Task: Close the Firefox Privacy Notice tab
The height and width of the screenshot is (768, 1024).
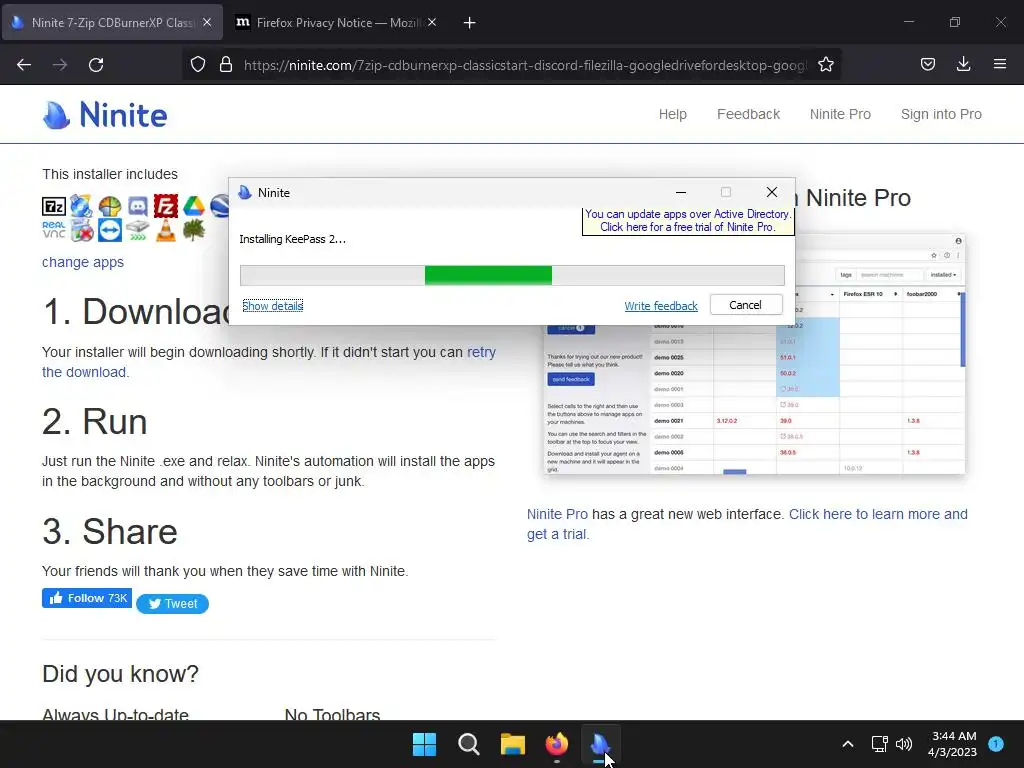Action: pyautogui.click(x=432, y=22)
